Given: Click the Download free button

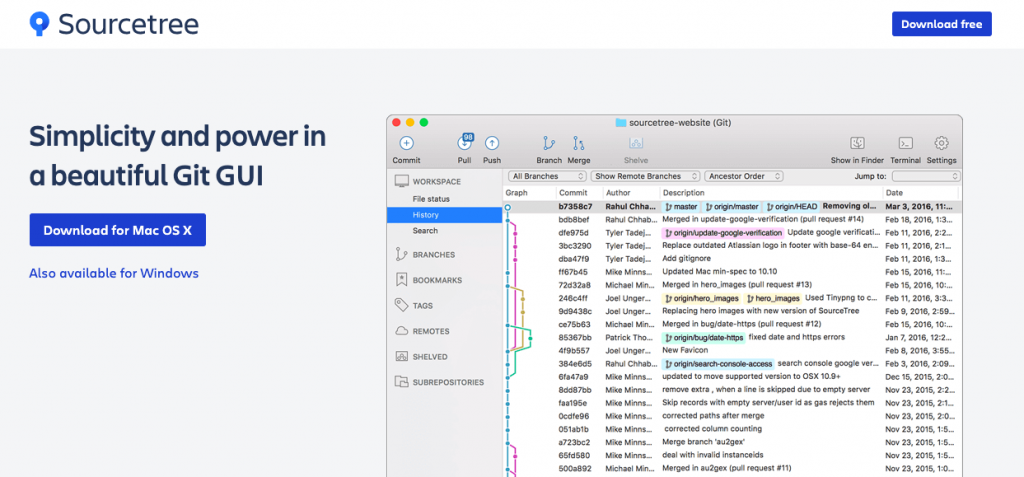Looking at the screenshot, I should 942,24.
